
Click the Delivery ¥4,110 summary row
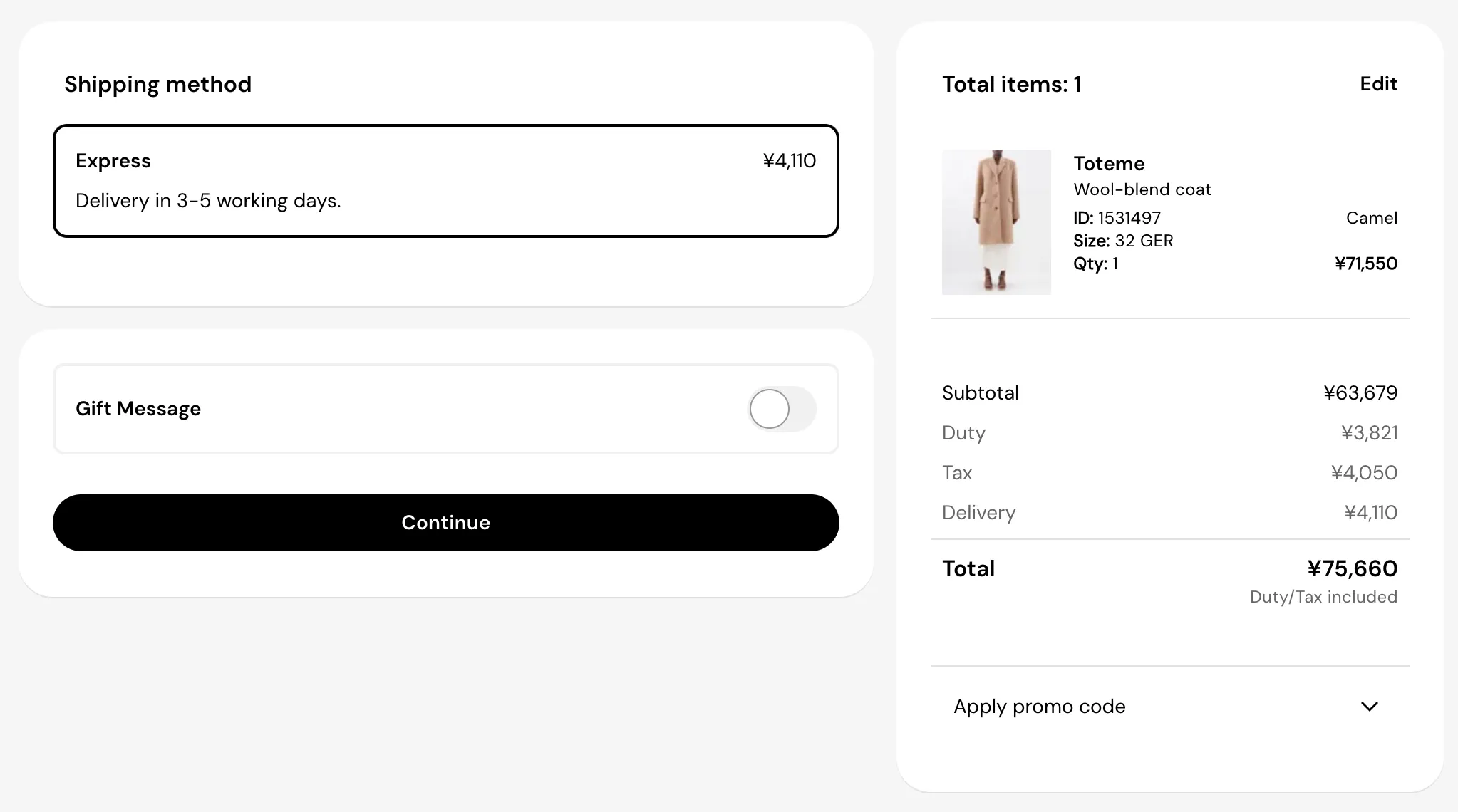[x=1169, y=513]
